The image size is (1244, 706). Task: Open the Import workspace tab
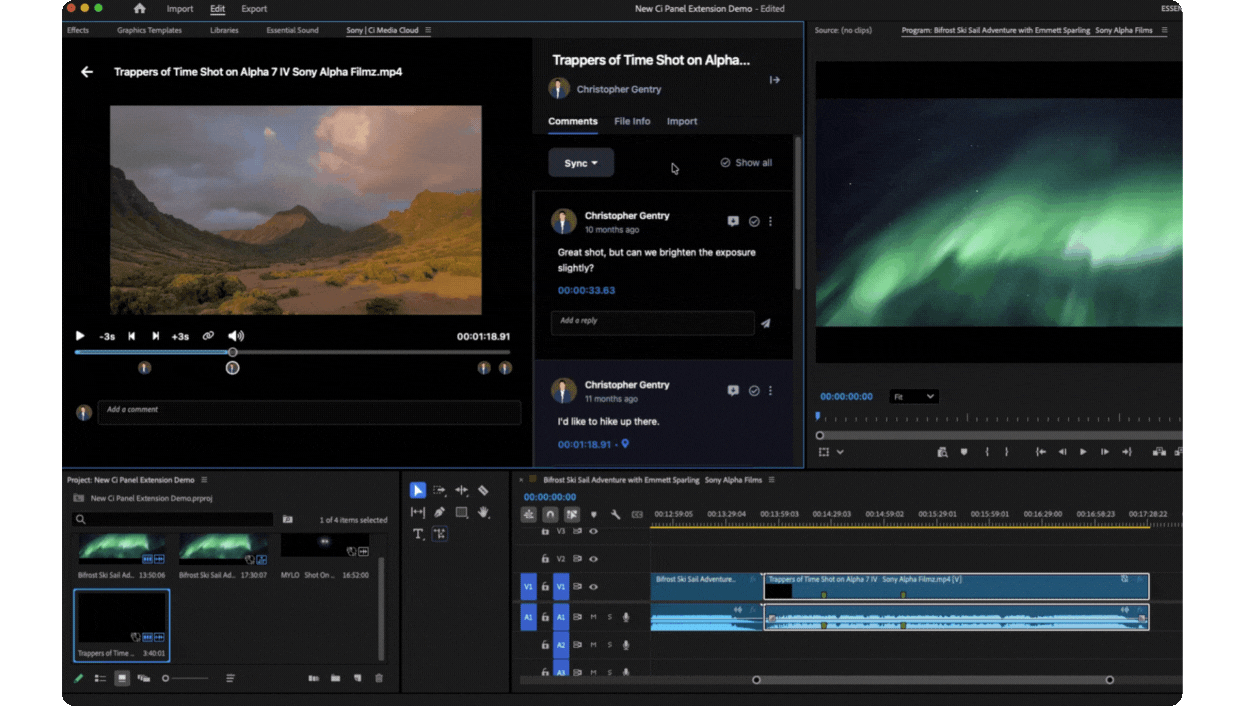[180, 9]
